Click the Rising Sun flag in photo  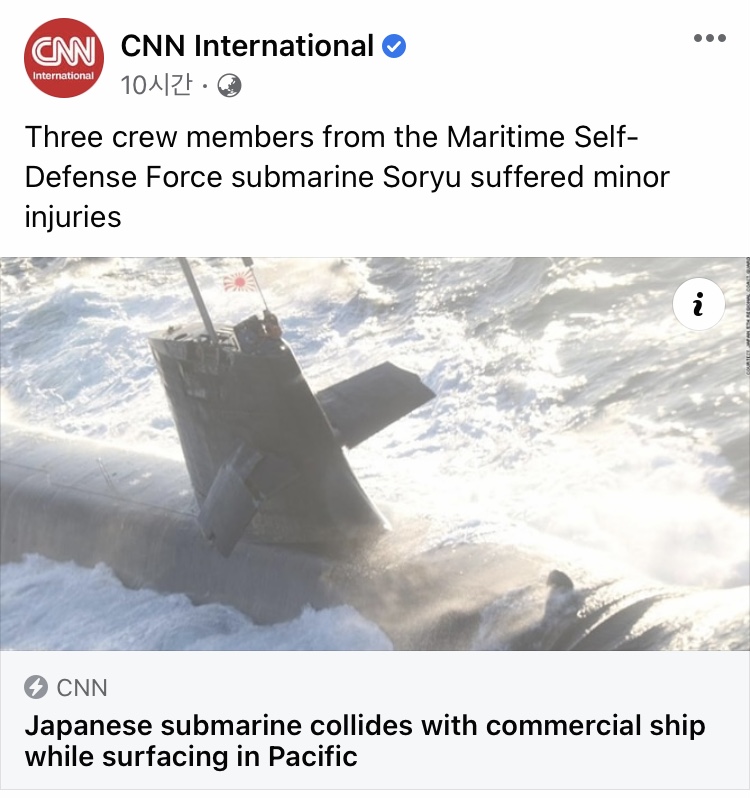point(239,281)
